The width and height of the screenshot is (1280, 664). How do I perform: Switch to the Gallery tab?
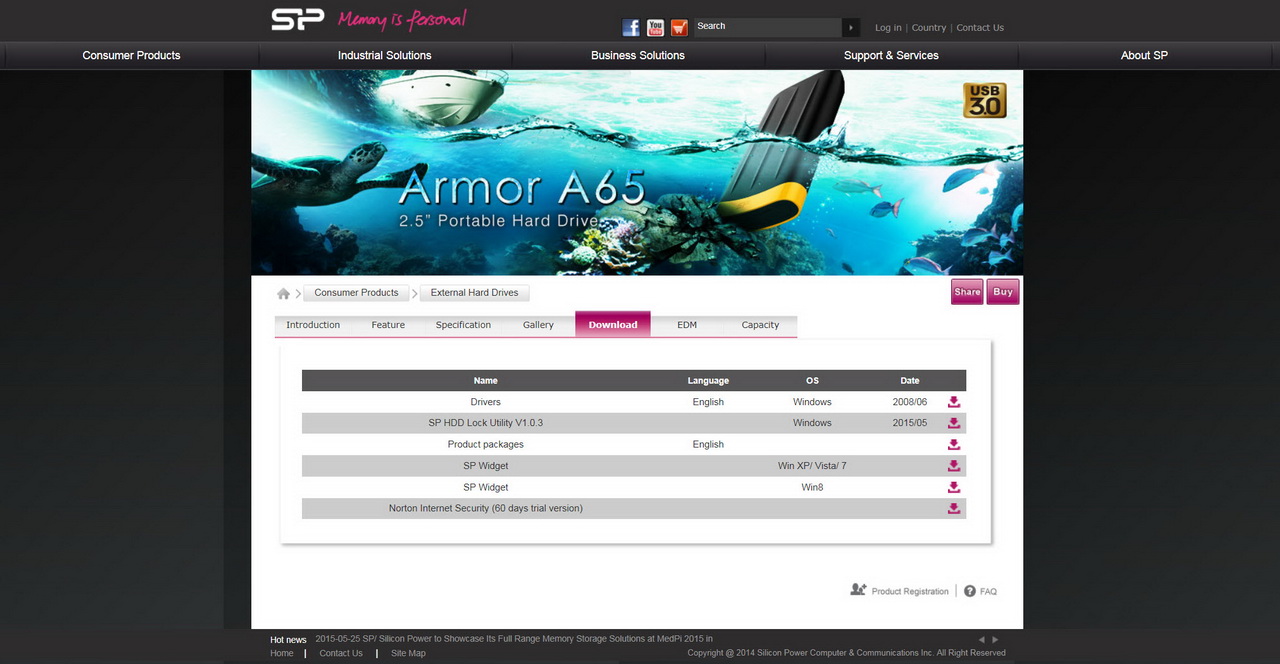(x=538, y=325)
